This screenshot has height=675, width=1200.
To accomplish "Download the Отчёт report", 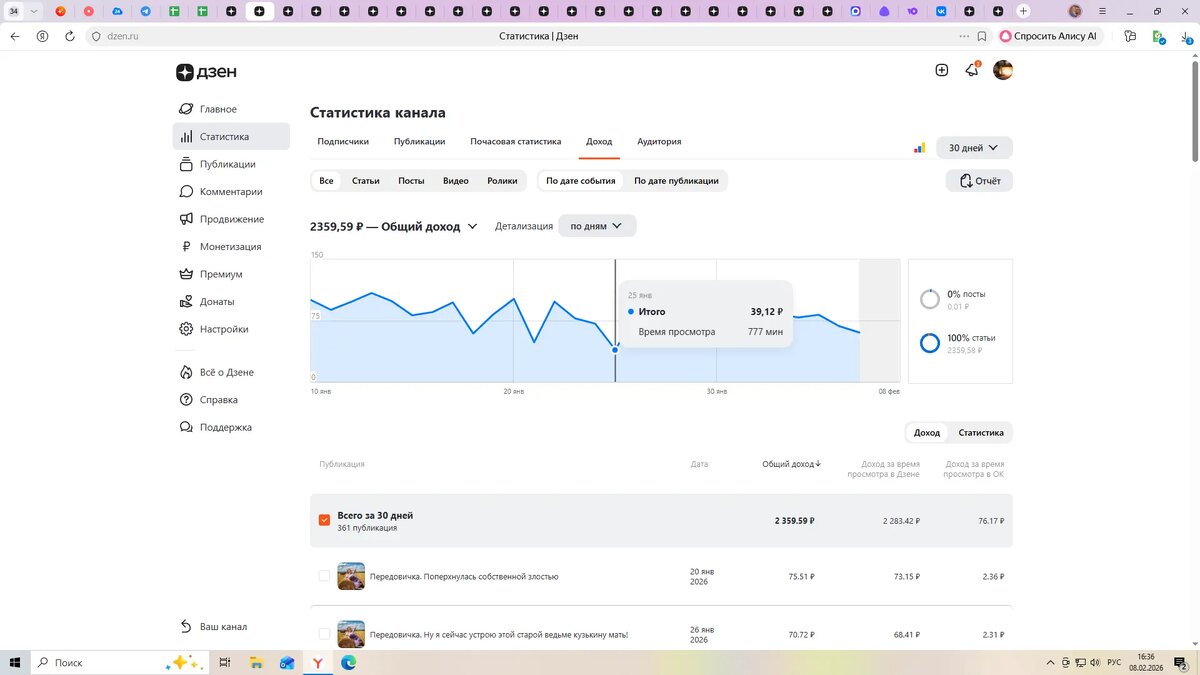I will [979, 181].
